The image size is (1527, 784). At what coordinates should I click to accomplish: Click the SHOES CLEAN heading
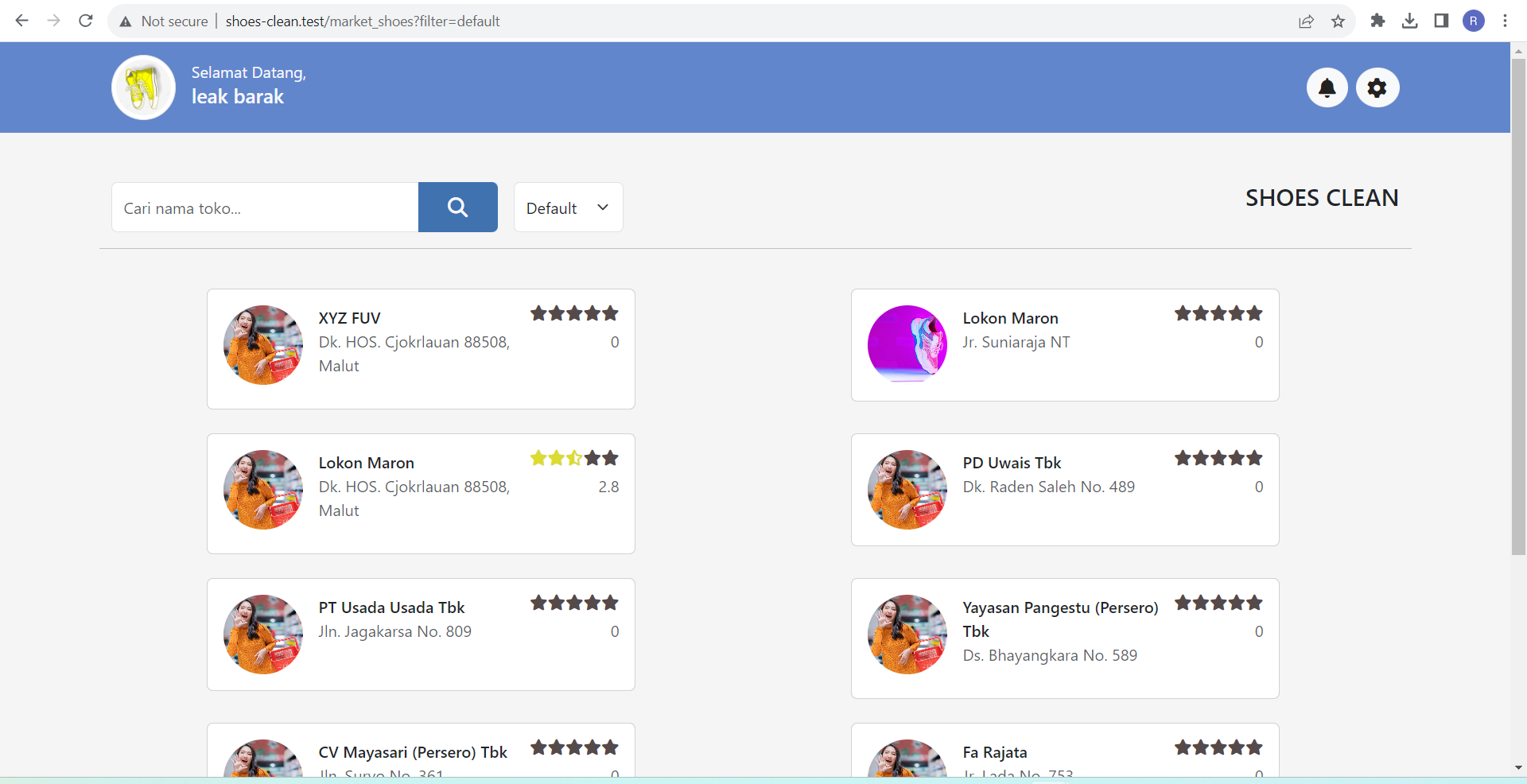click(1322, 198)
